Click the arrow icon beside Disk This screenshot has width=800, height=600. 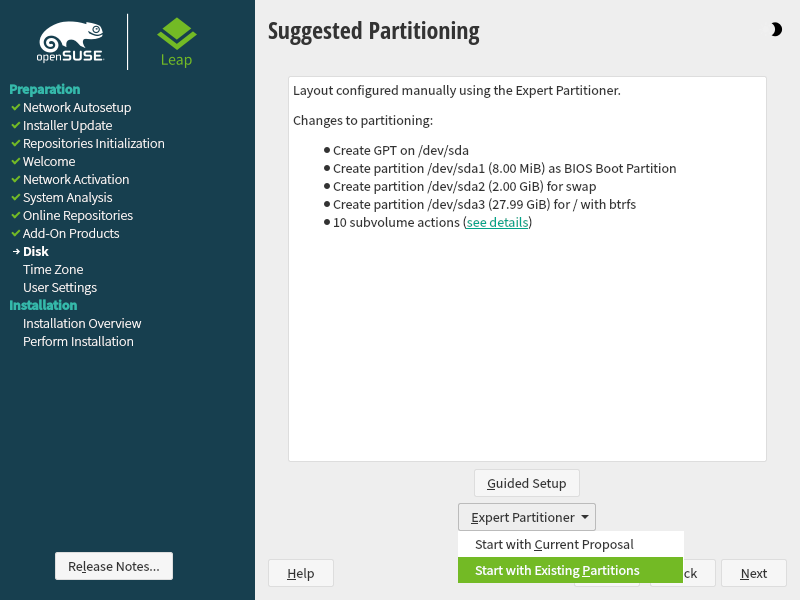coord(15,251)
